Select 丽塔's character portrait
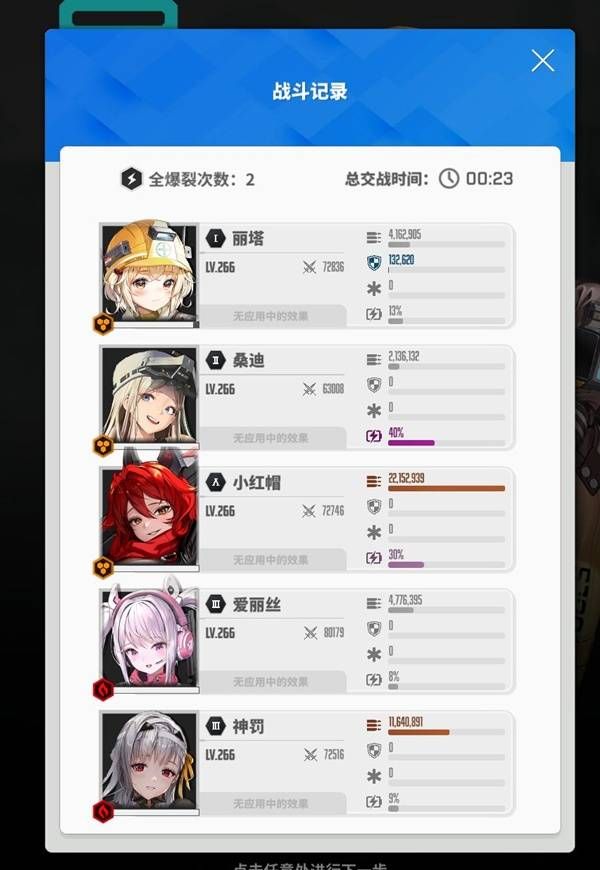The height and width of the screenshot is (870, 600). coord(149,272)
